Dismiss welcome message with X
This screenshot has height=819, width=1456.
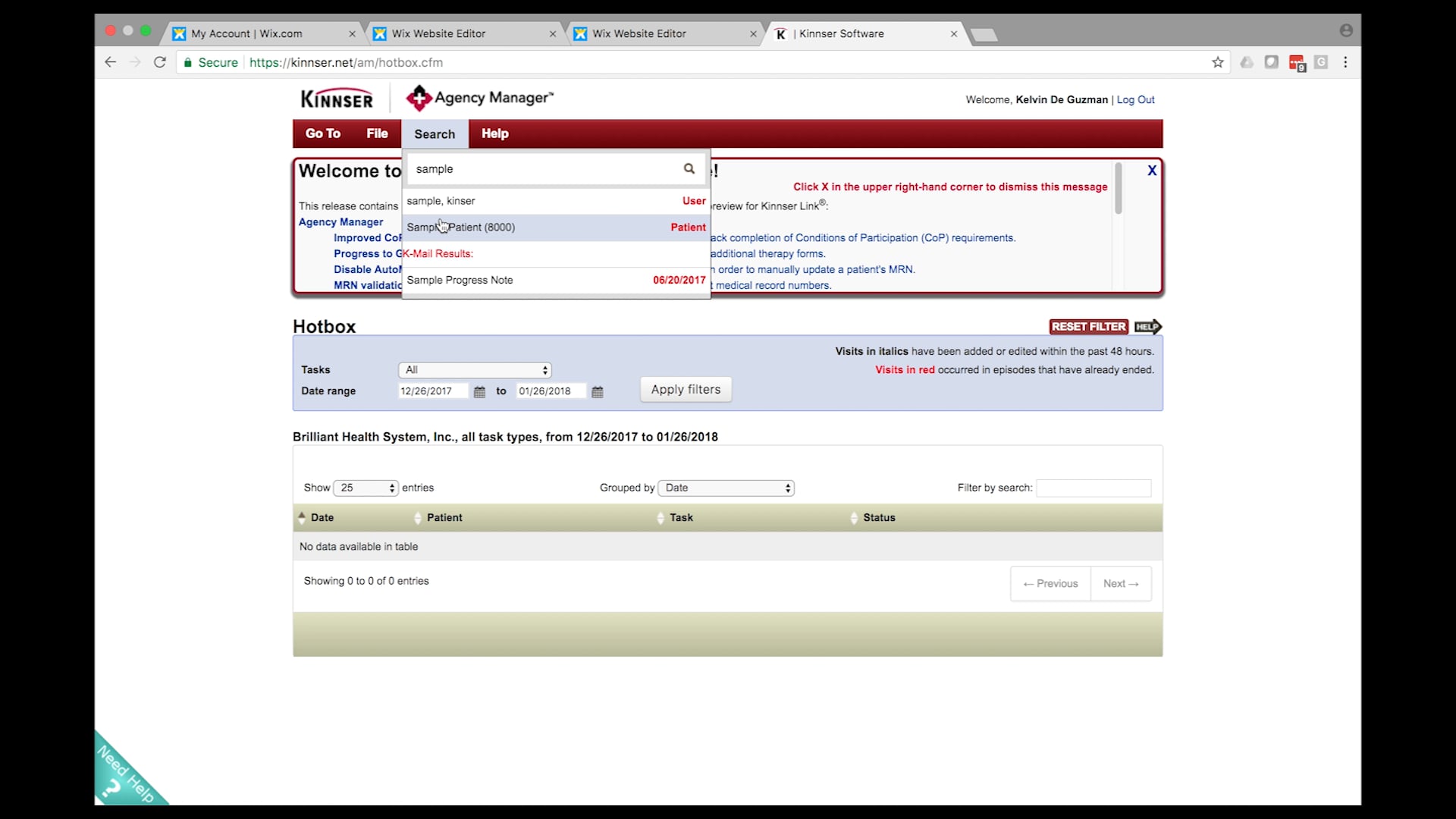click(x=1151, y=171)
